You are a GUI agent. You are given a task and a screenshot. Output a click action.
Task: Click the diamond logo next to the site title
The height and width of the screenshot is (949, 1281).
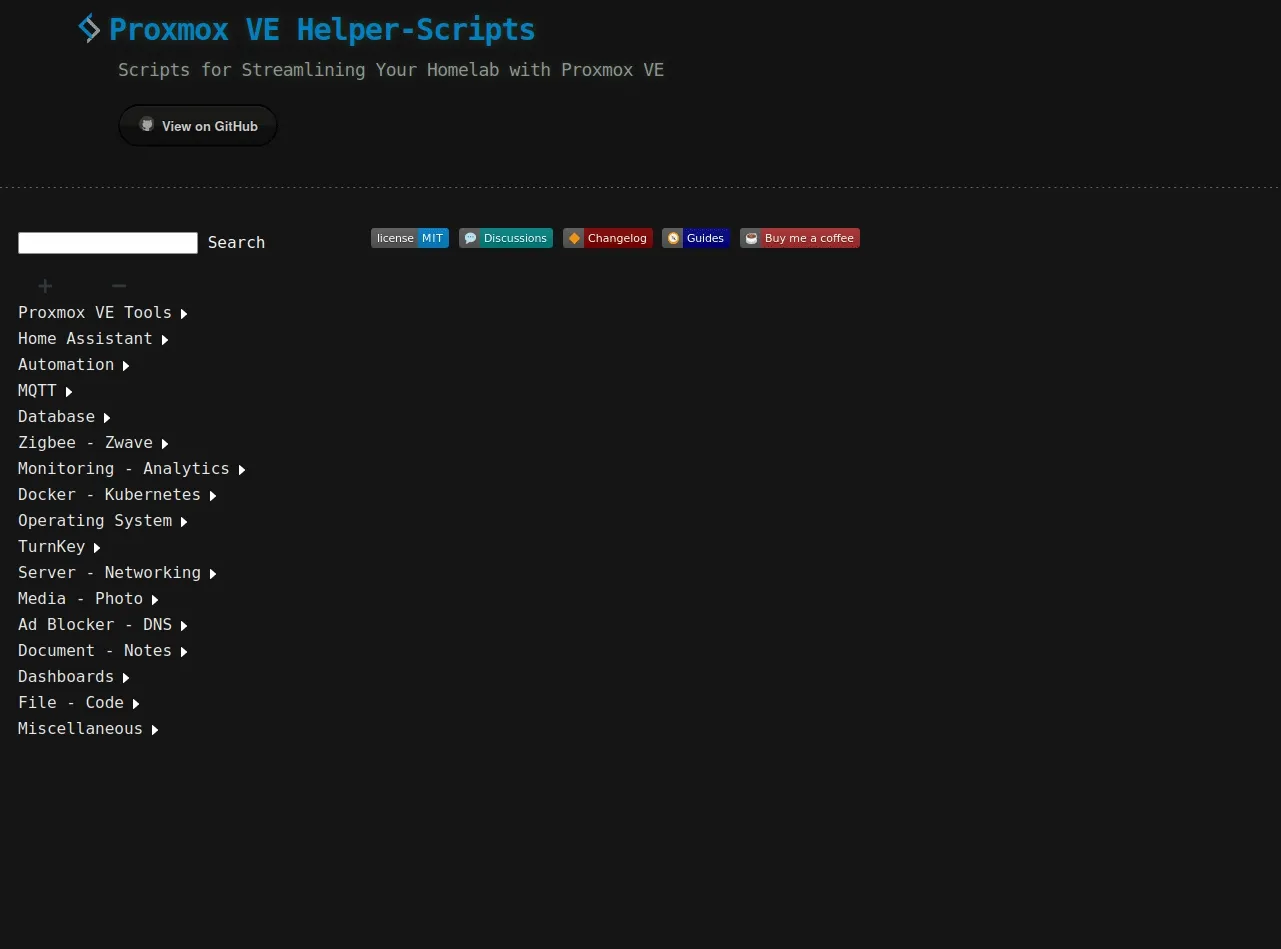pyautogui.click(x=88, y=28)
